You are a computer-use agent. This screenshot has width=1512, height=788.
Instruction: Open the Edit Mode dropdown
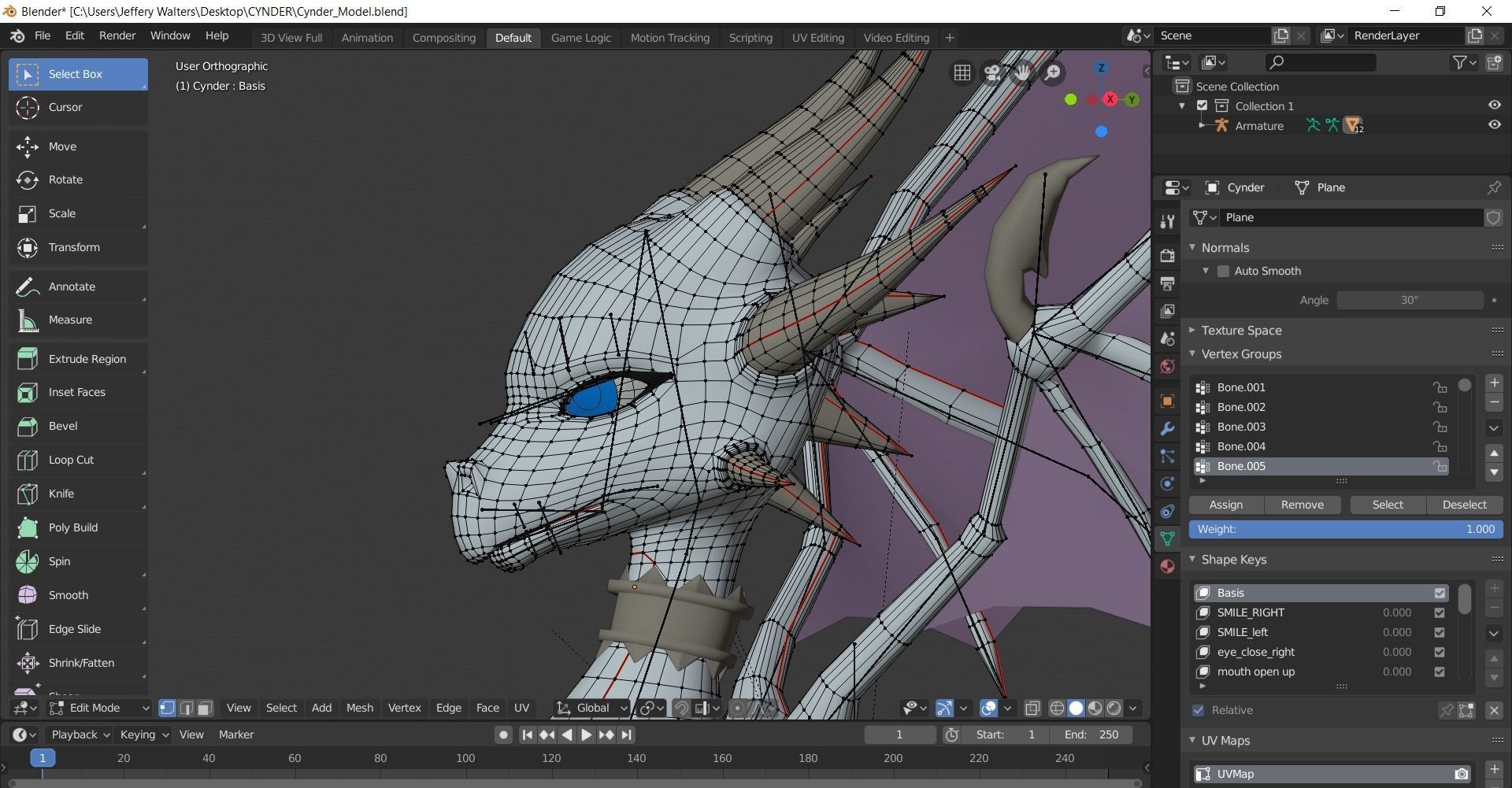pyautogui.click(x=99, y=708)
